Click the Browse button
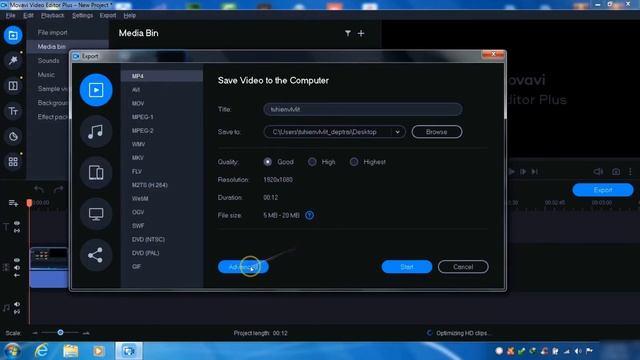 click(x=437, y=132)
